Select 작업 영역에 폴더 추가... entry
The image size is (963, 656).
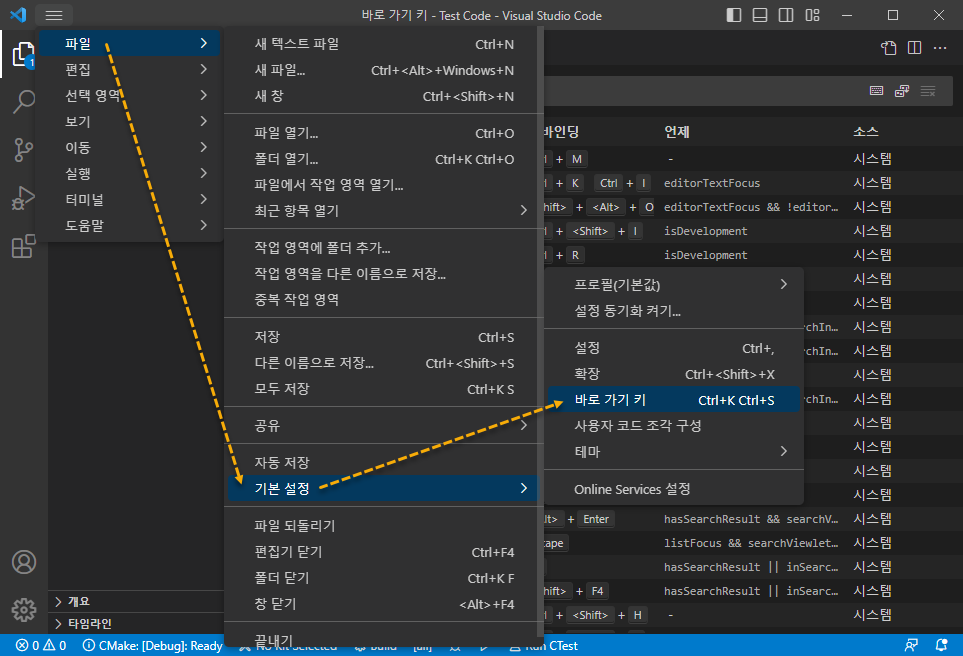383,248
